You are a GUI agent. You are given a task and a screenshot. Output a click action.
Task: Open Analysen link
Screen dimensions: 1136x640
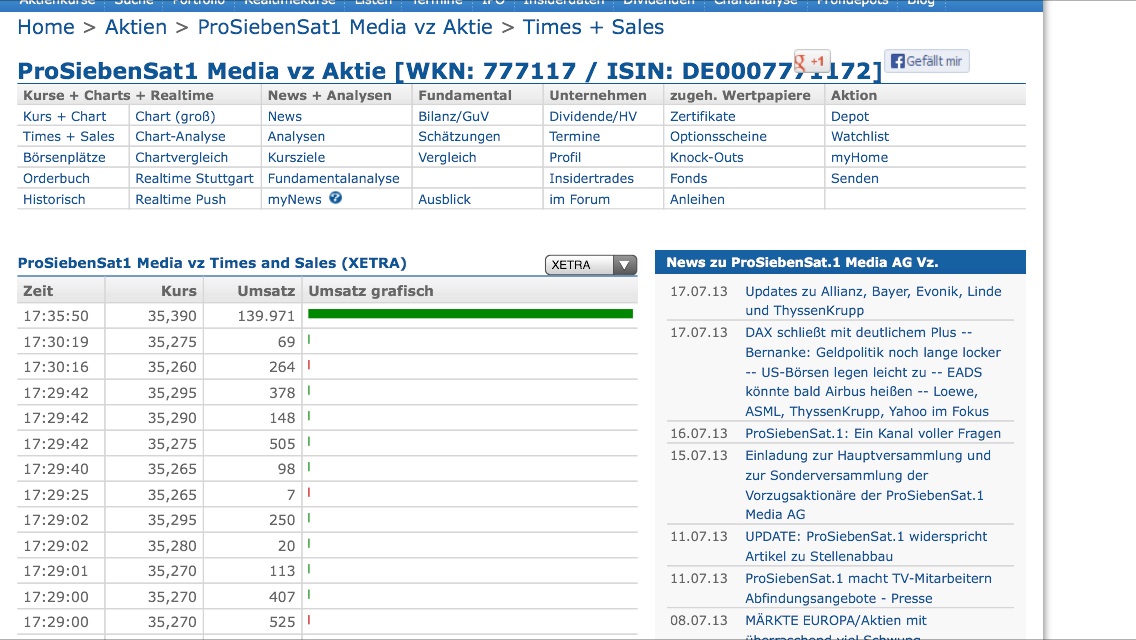tap(296, 136)
